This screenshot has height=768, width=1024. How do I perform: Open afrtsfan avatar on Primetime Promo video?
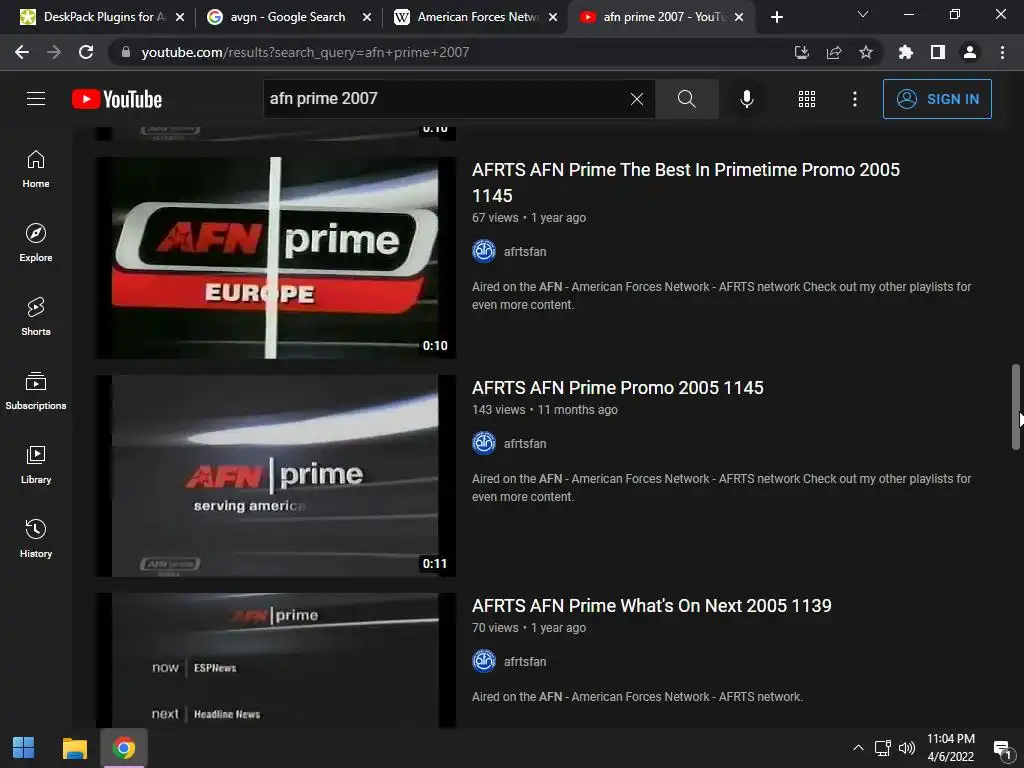pos(484,251)
